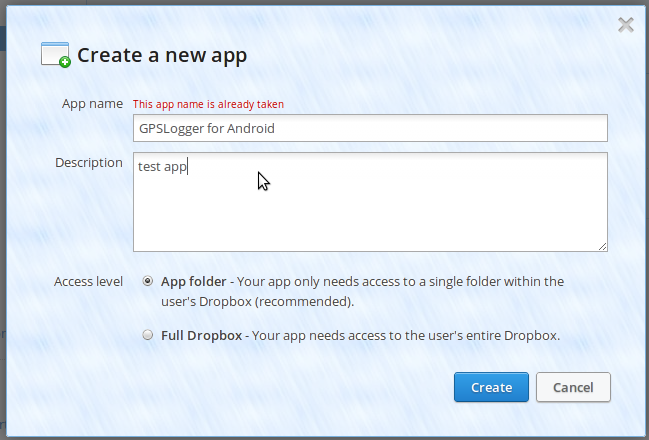Select the Full Dropbox access level

pos(148,335)
